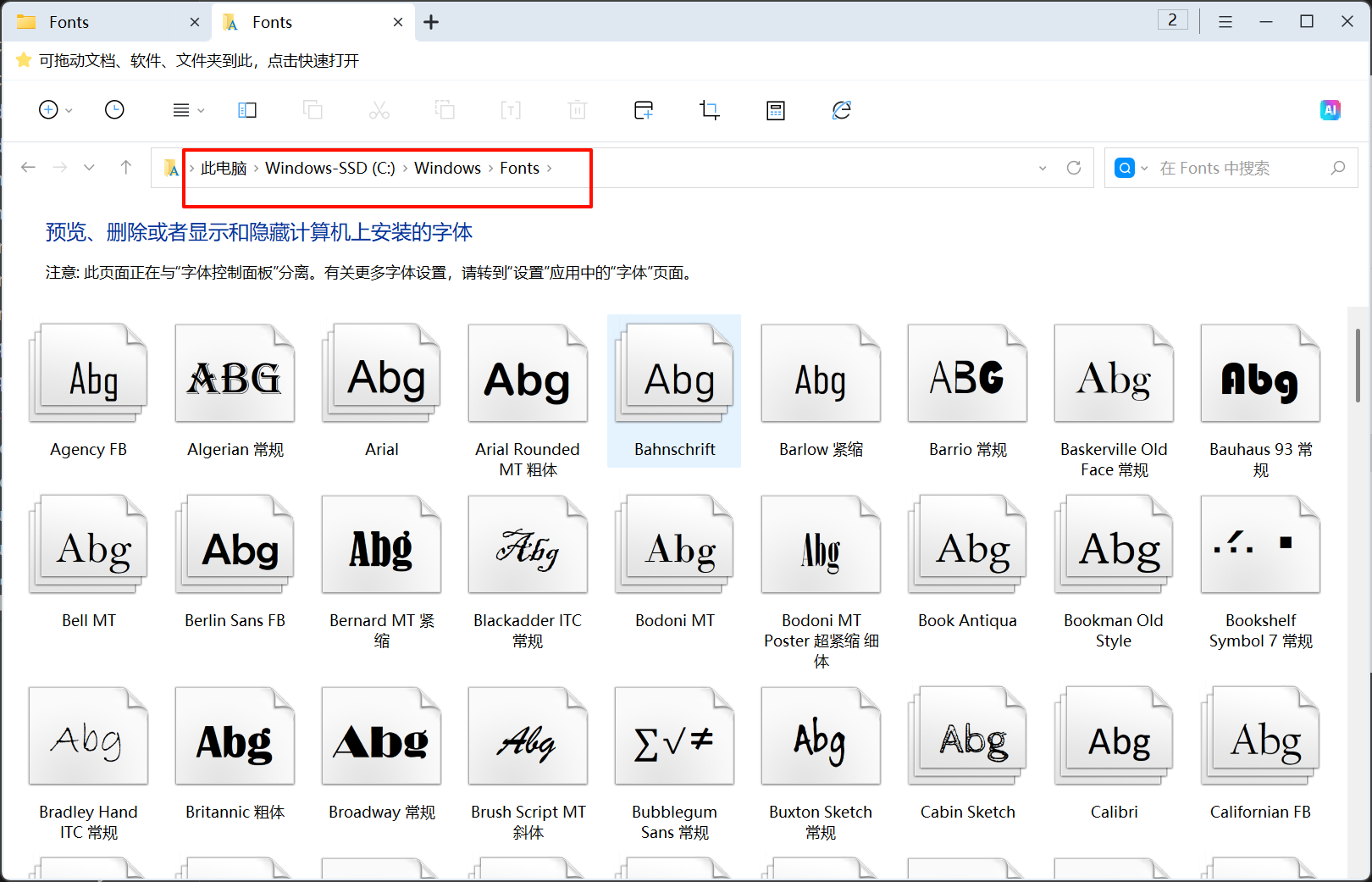
Task: Select the Bell MT font
Action: [x=89, y=562]
